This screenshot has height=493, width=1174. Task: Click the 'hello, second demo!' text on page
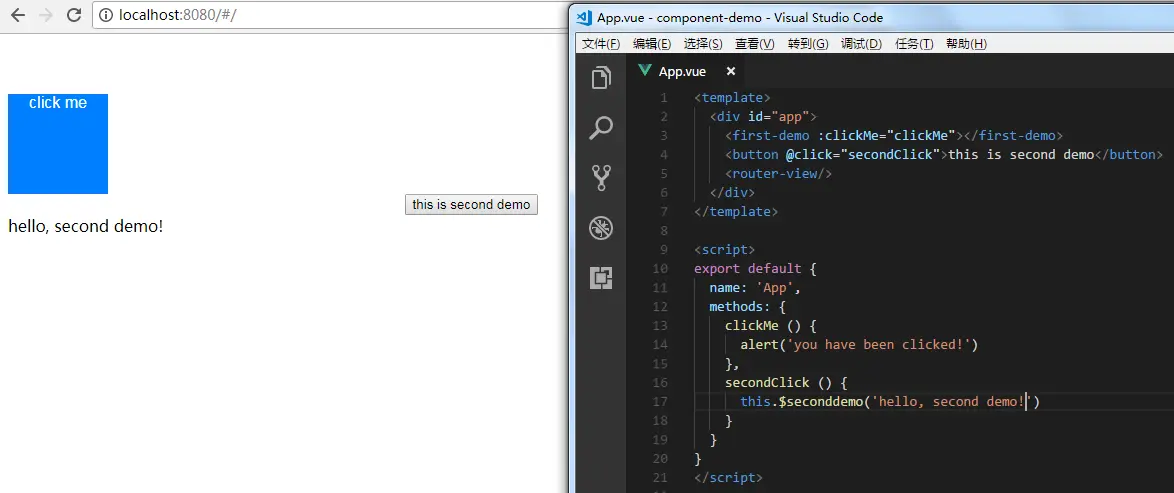85,226
